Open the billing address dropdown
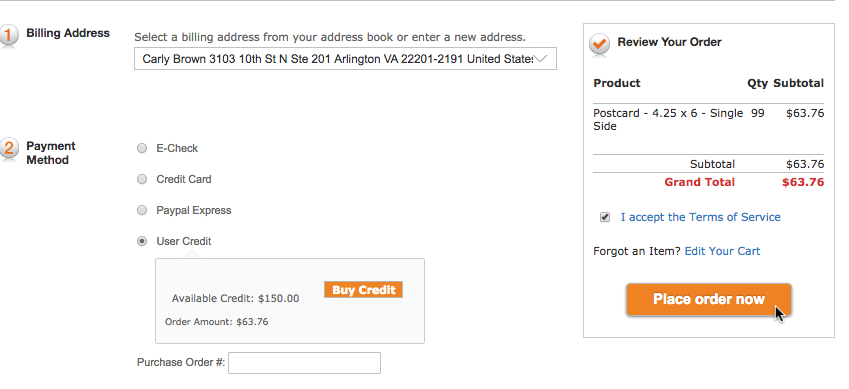849x389 pixels. pyautogui.click(x=345, y=59)
